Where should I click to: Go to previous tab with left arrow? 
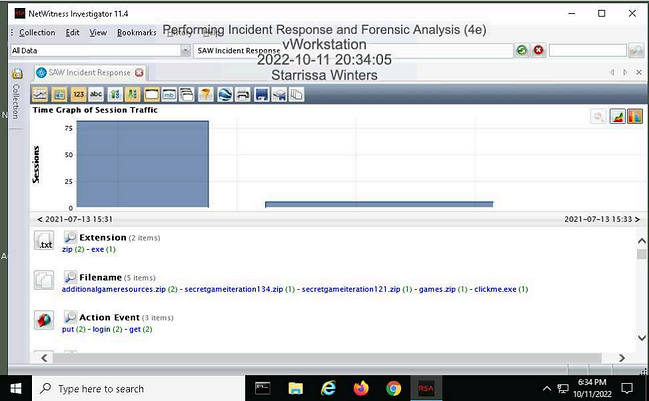[612, 72]
